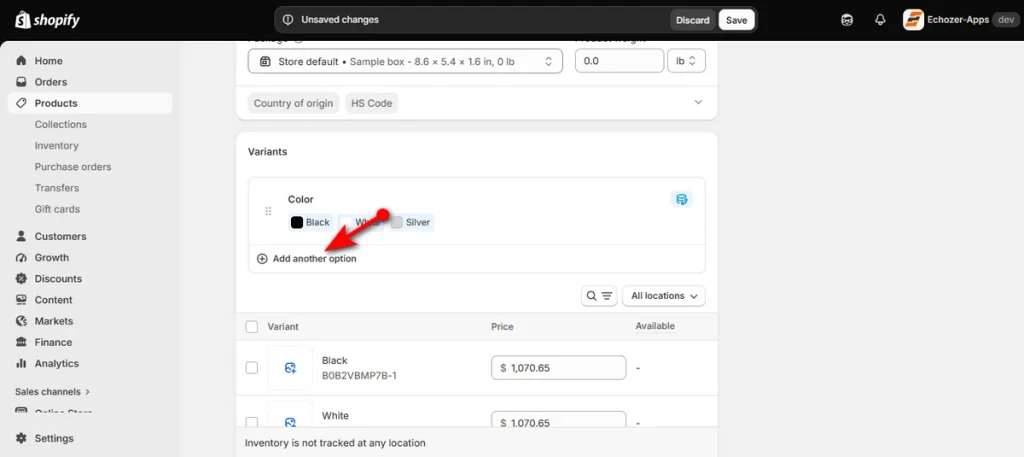The height and width of the screenshot is (457, 1024).
Task: Click the plus circle icon beside Add another option
Action: tap(262, 259)
